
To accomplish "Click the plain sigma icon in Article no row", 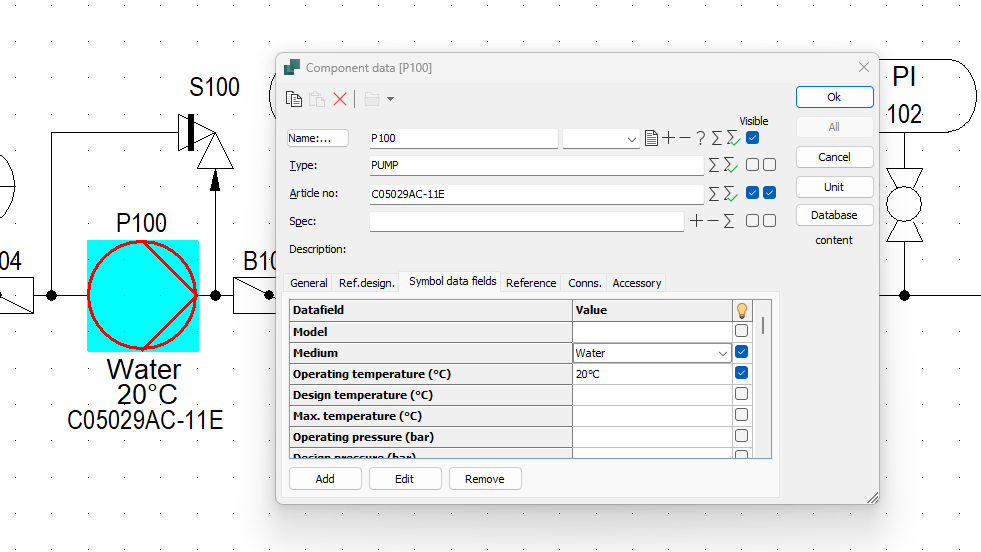I will click(x=713, y=193).
